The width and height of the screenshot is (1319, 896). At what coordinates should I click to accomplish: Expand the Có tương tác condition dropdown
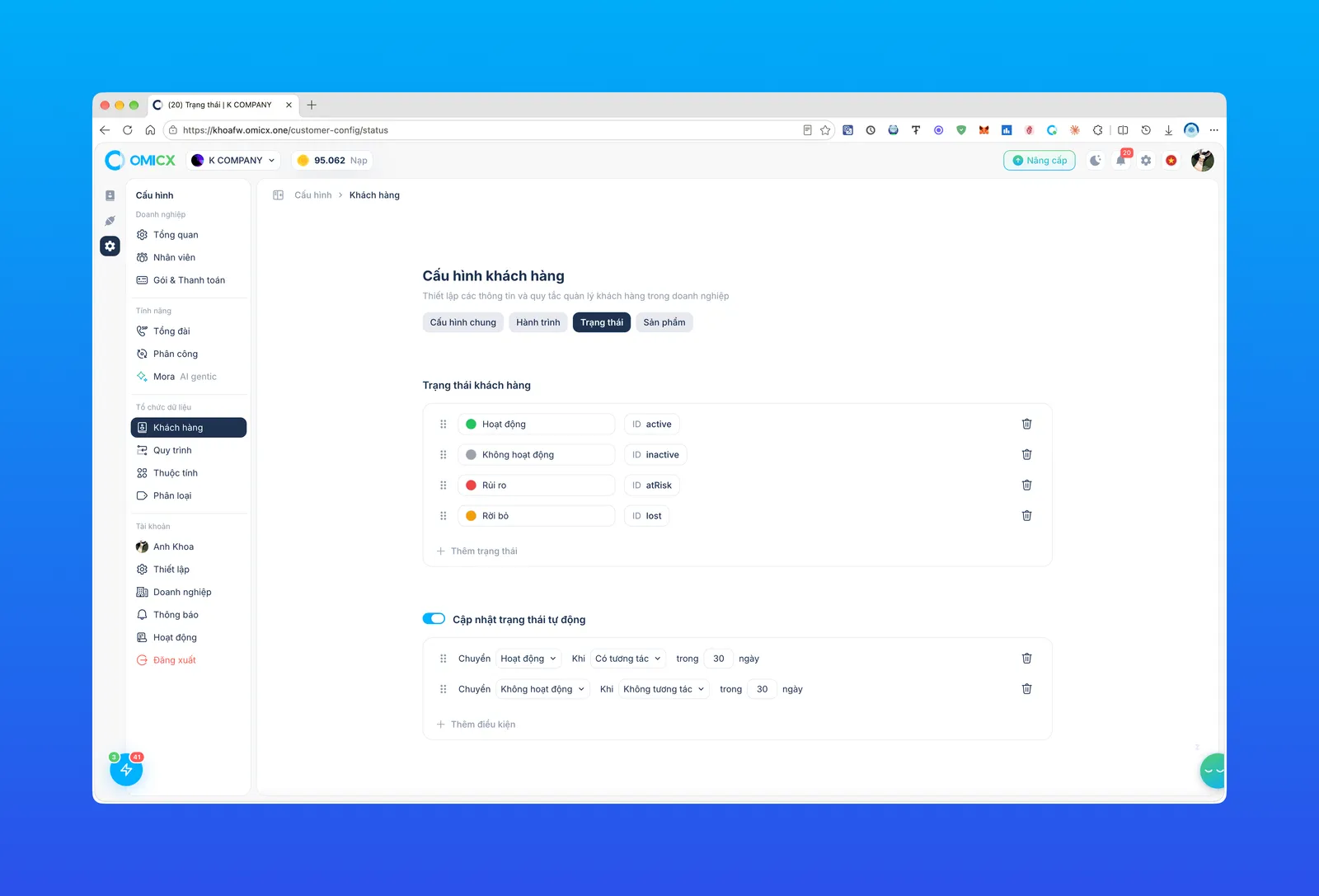pos(628,659)
